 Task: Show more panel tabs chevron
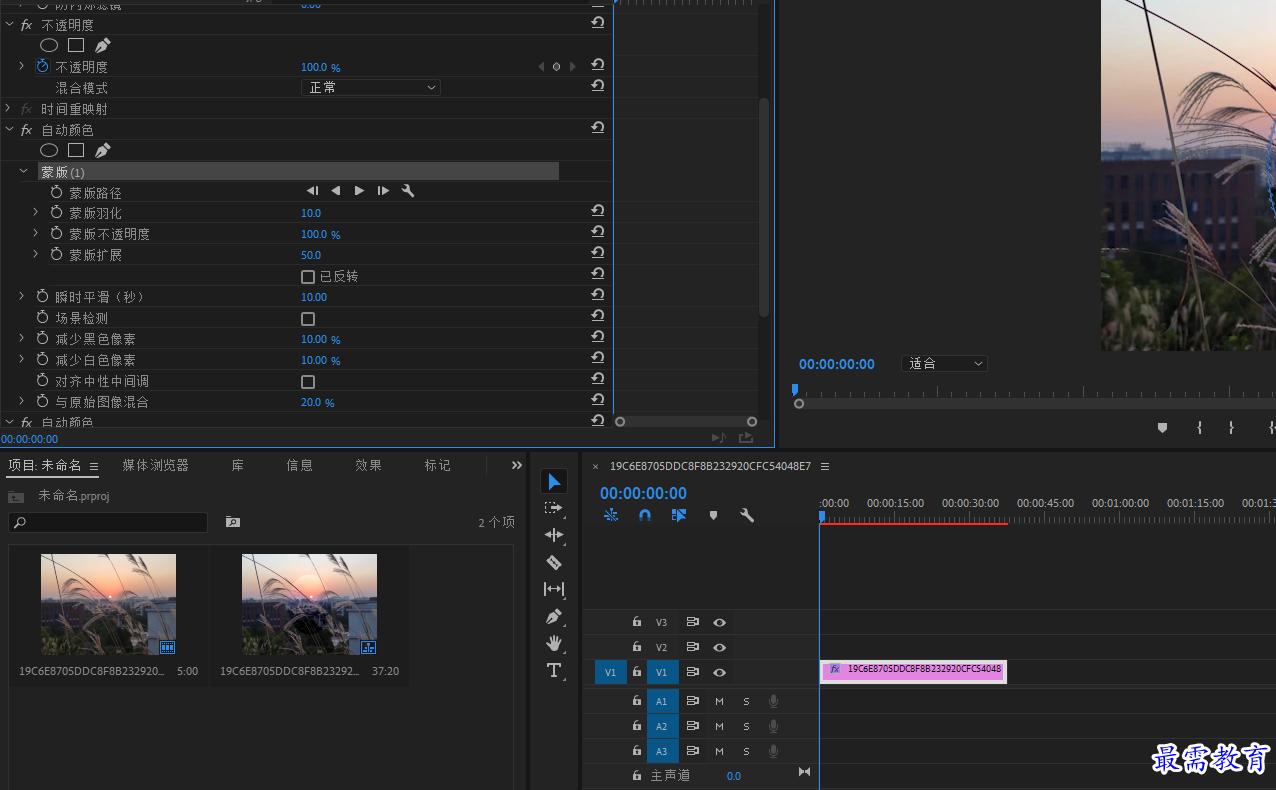coord(517,465)
